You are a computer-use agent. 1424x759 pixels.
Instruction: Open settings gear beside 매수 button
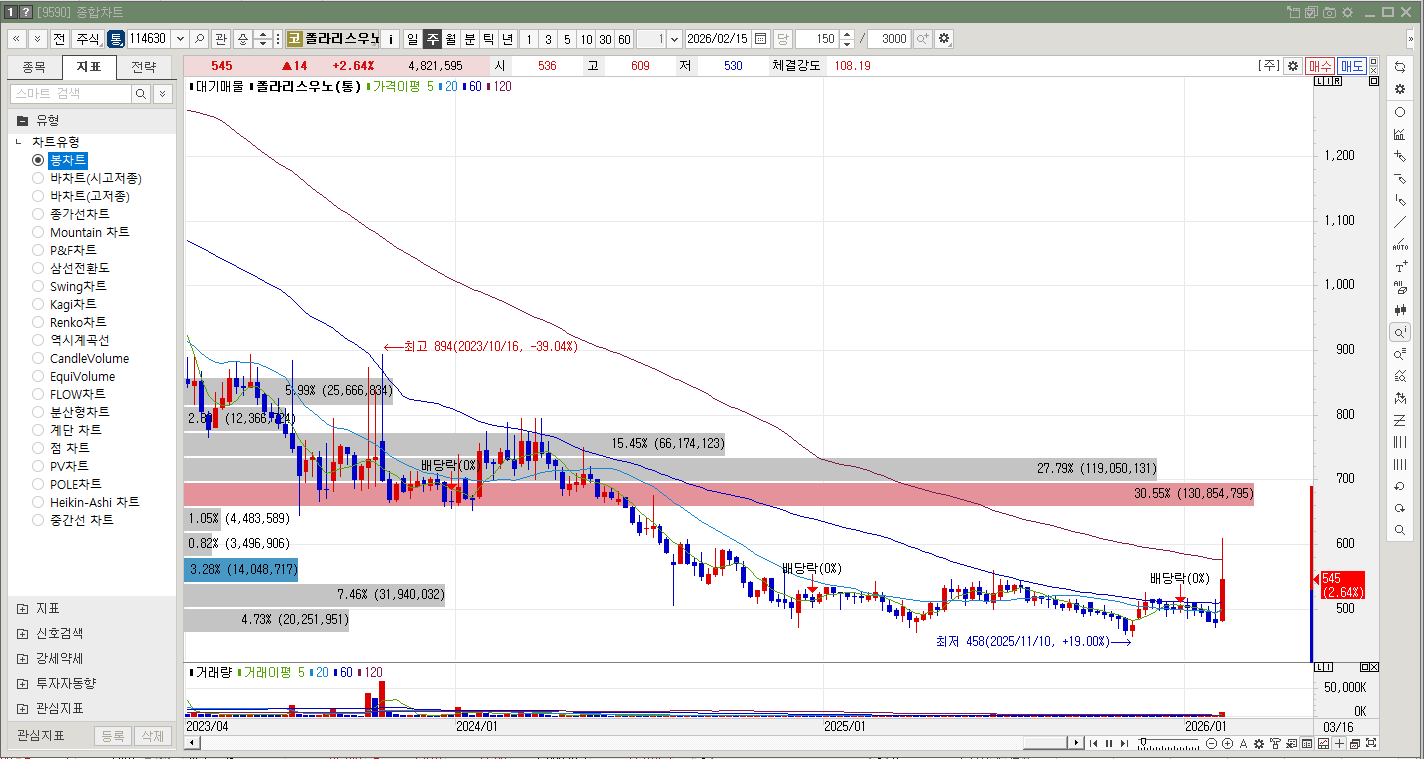click(1292, 66)
